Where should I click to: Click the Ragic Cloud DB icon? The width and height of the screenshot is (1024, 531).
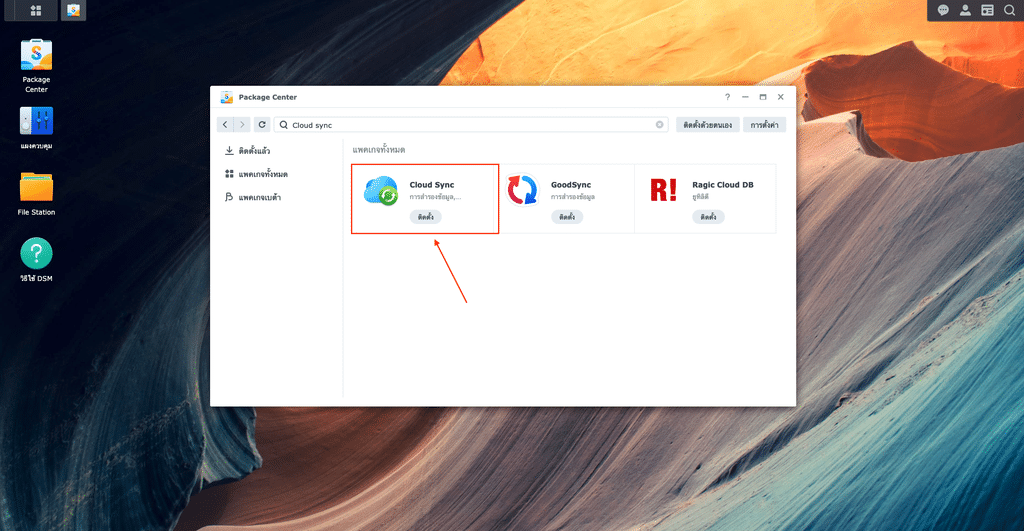[664, 190]
